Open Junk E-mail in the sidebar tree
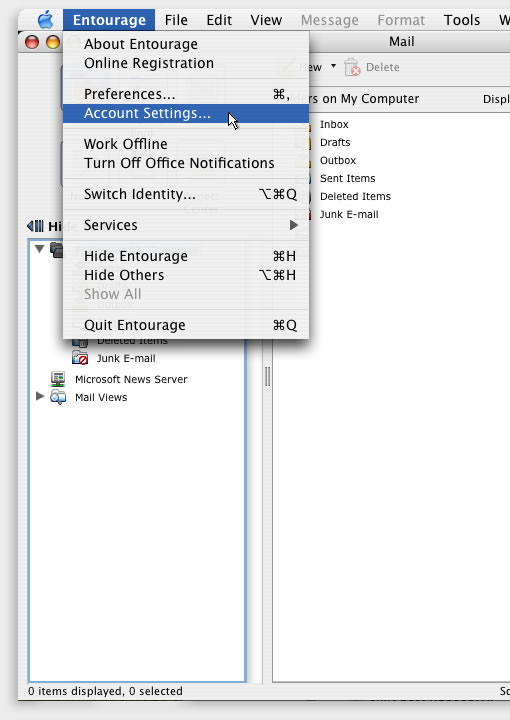Screen dimensions: 510x720 (126, 358)
